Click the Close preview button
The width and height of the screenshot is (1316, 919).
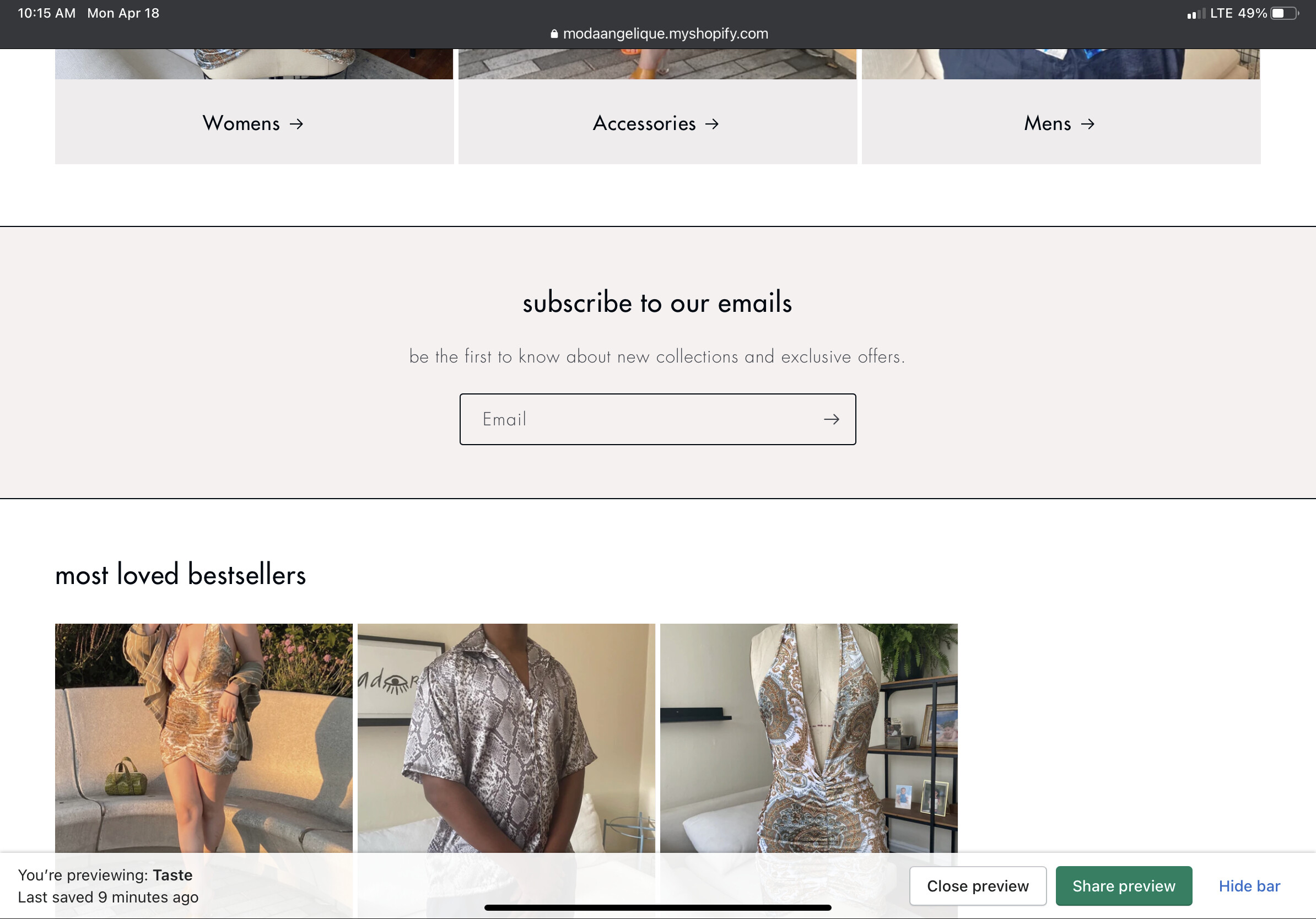pyautogui.click(x=978, y=886)
